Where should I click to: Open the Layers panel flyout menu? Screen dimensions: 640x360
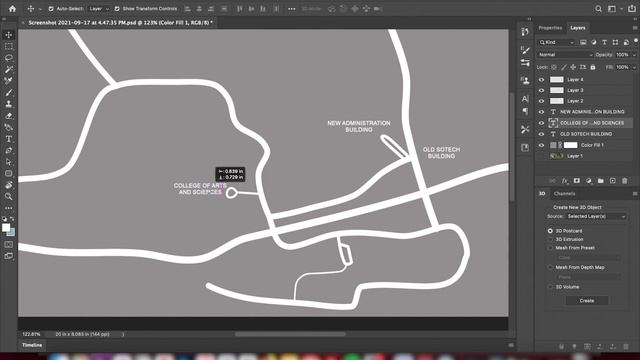(635, 28)
